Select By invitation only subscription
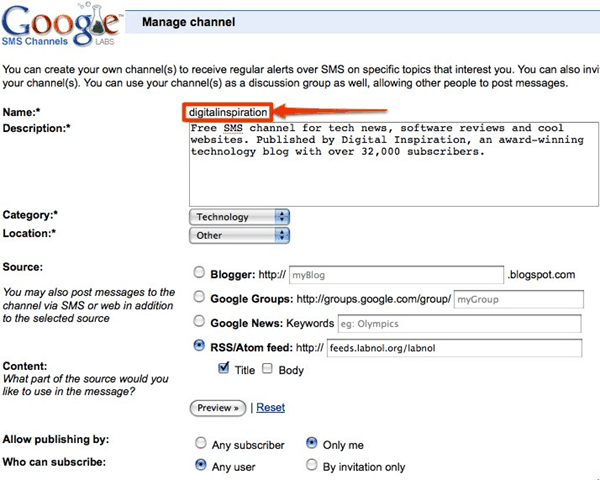The height and width of the screenshot is (480, 600). click(x=312, y=465)
